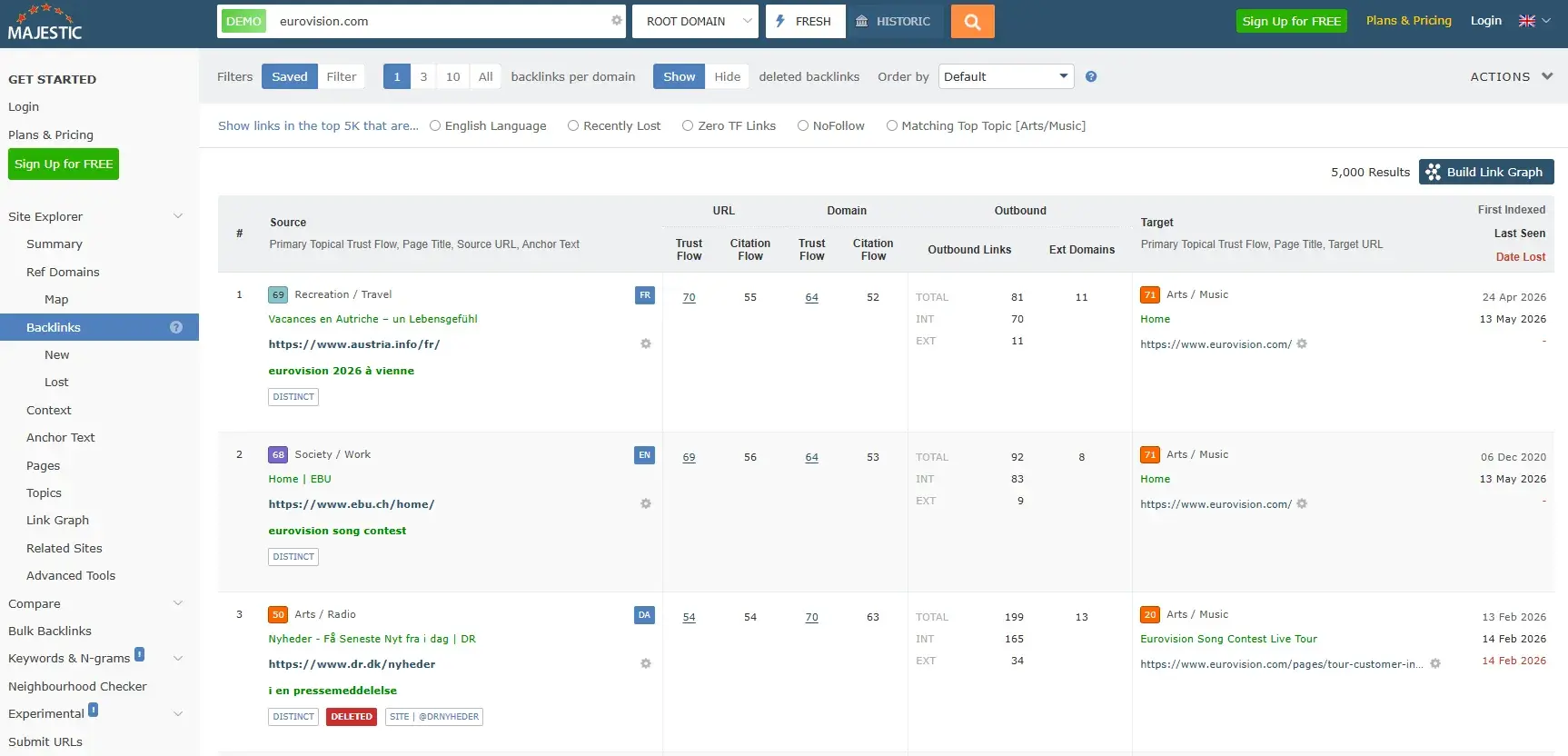Click gear icon for dr.dk source URL
1568x756 pixels.
tap(646, 663)
